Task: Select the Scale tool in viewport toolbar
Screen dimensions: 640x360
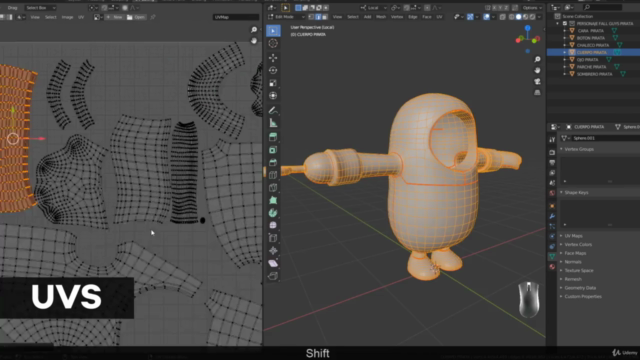Action: pos(273,83)
